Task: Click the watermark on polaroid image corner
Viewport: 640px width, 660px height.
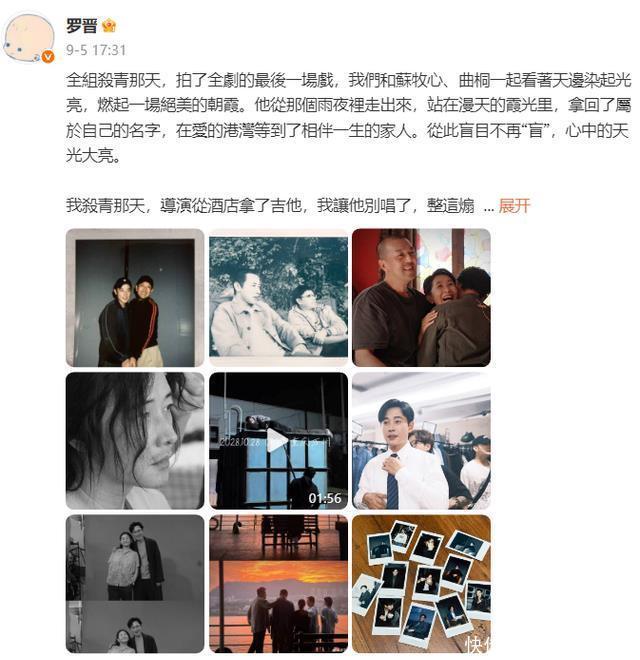Action: [478, 645]
